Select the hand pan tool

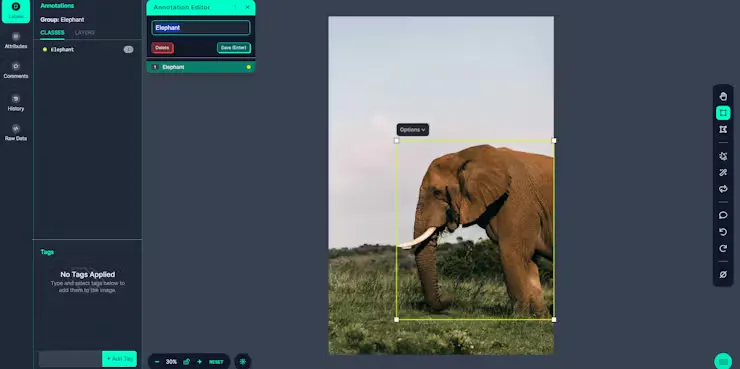(723, 97)
